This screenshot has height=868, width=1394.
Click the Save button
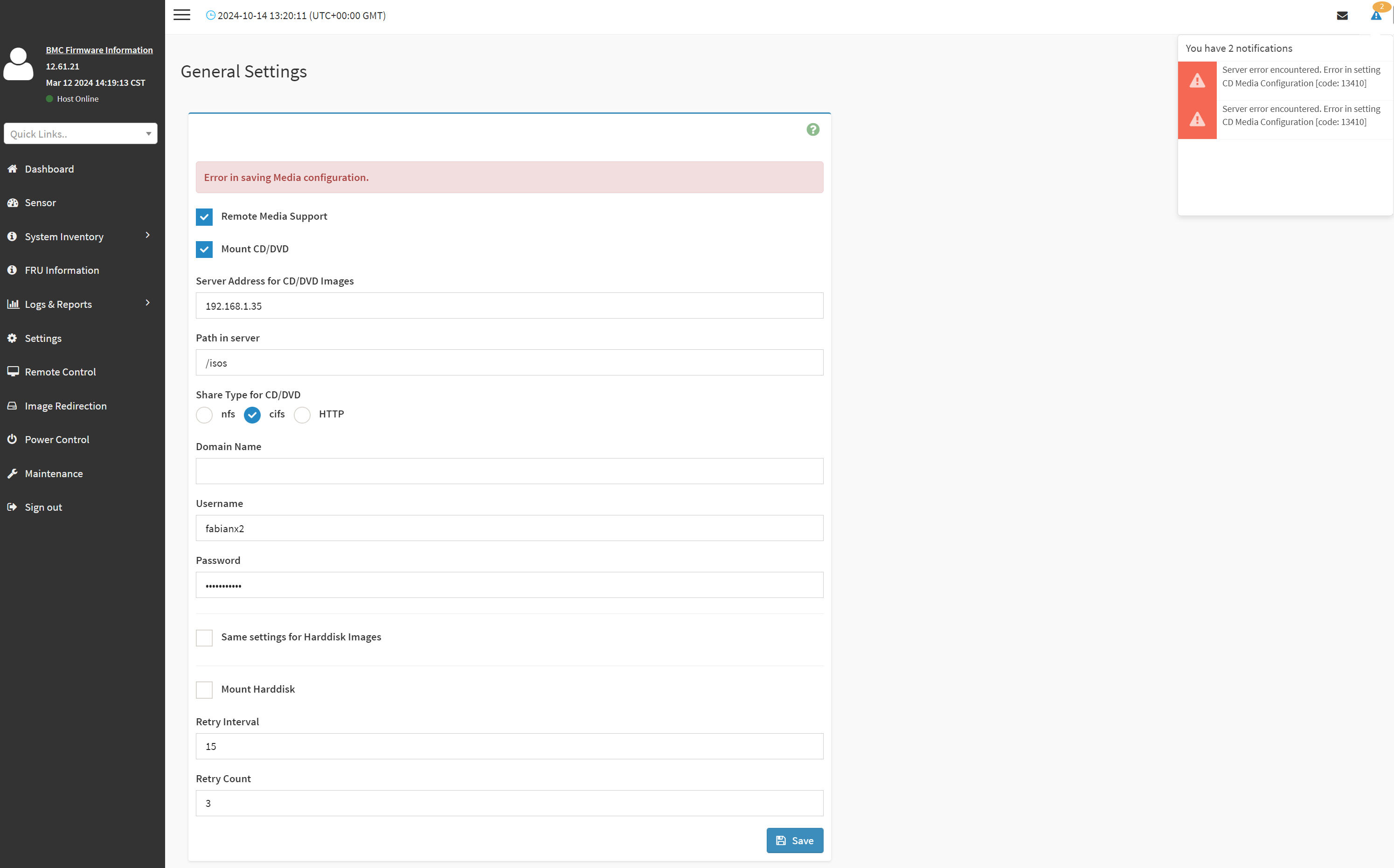point(794,840)
